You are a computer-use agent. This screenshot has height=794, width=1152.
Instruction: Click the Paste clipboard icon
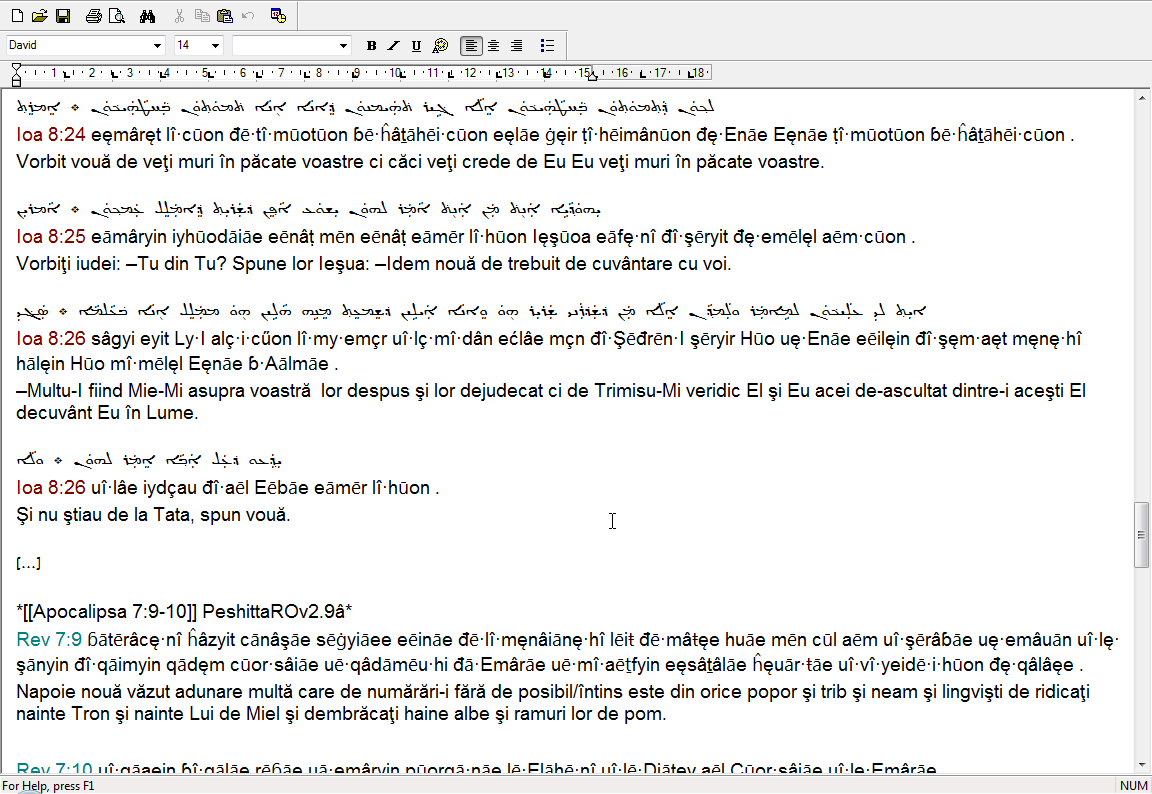point(225,16)
